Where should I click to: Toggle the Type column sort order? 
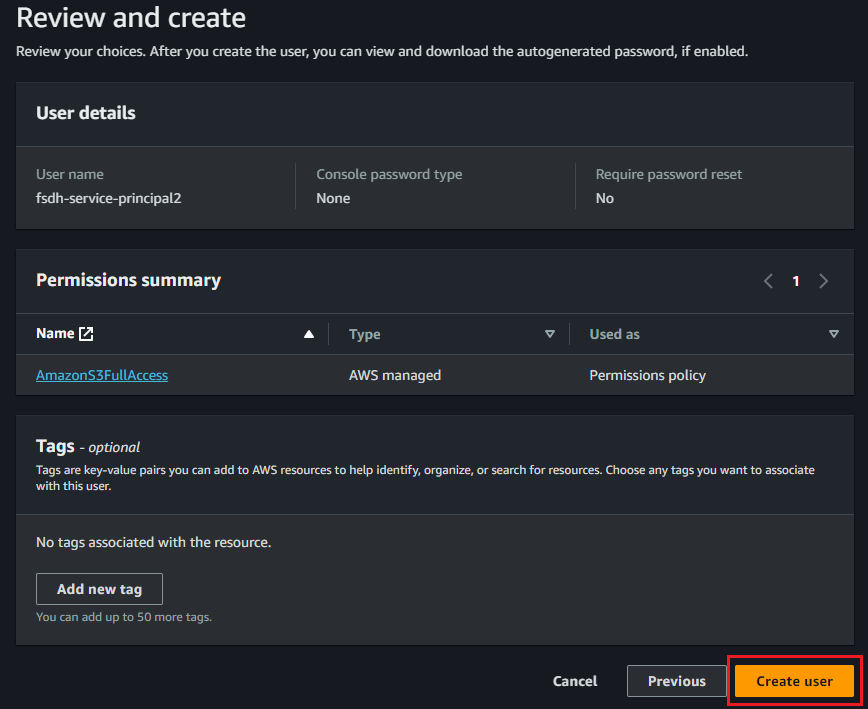550,333
